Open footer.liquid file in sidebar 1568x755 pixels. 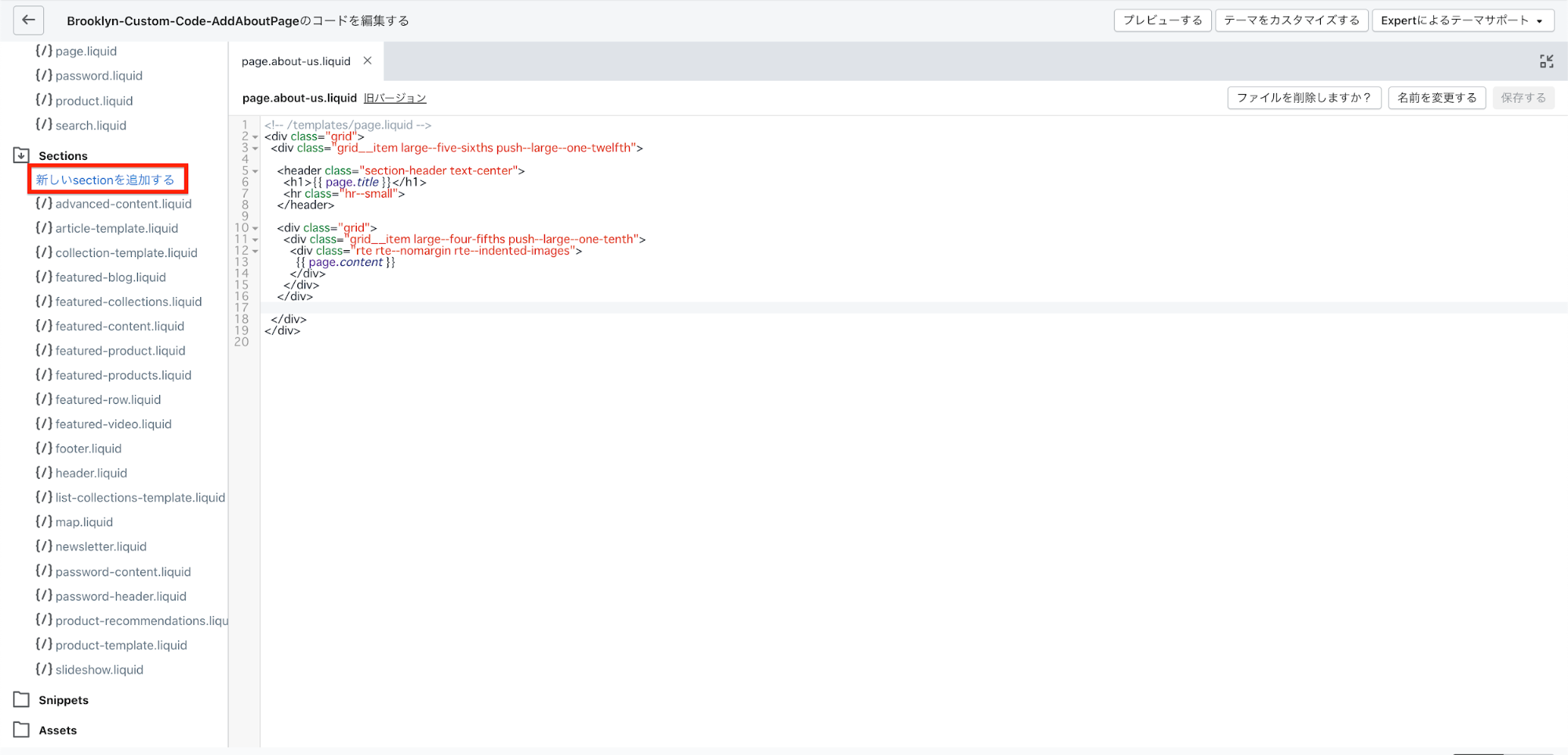88,448
